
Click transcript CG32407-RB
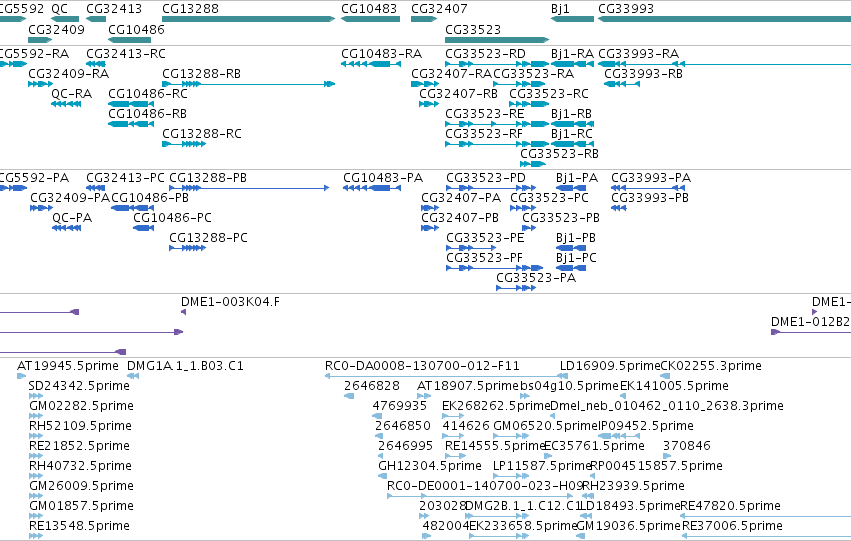429,104
